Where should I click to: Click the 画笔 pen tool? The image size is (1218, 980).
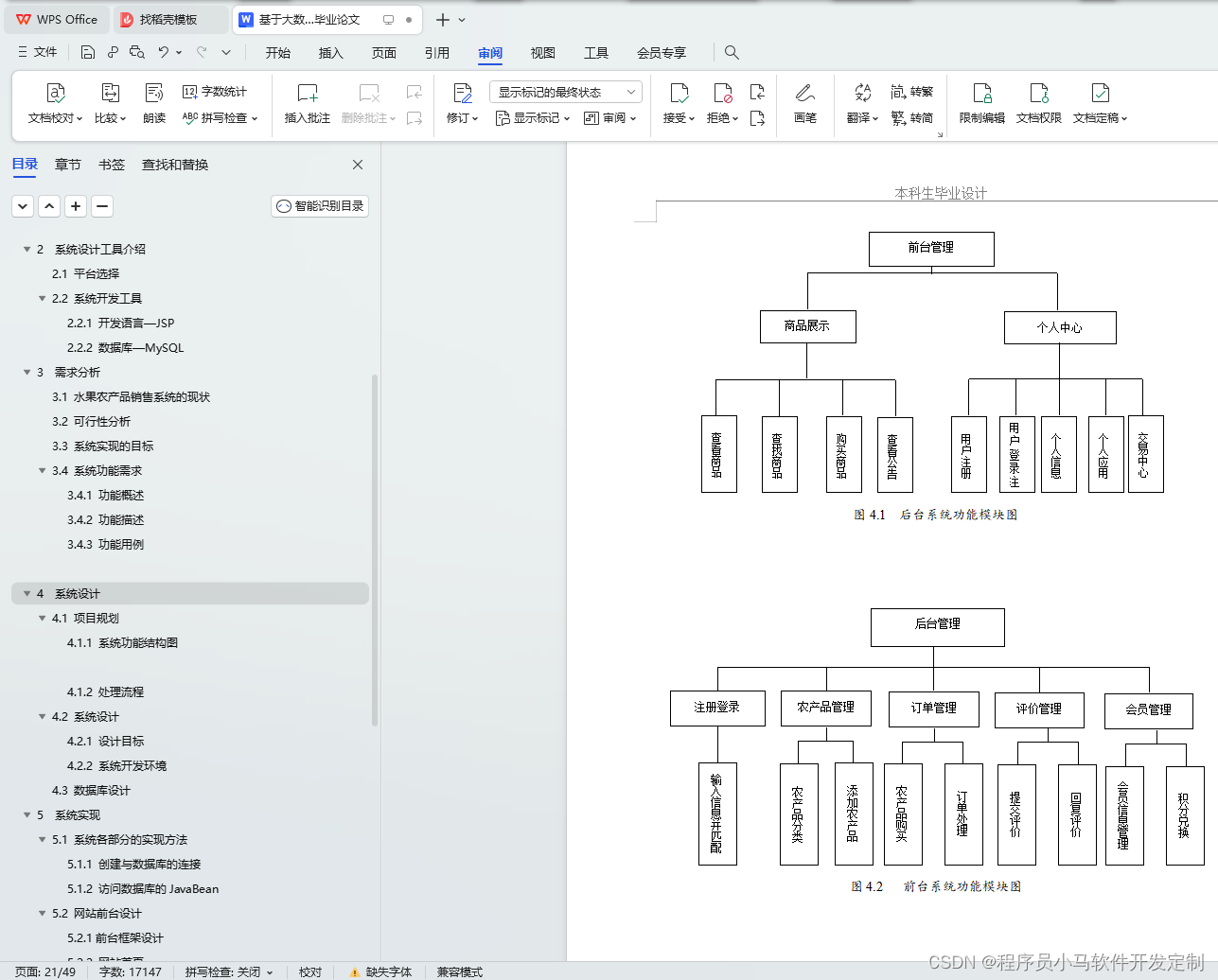(x=805, y=104)
